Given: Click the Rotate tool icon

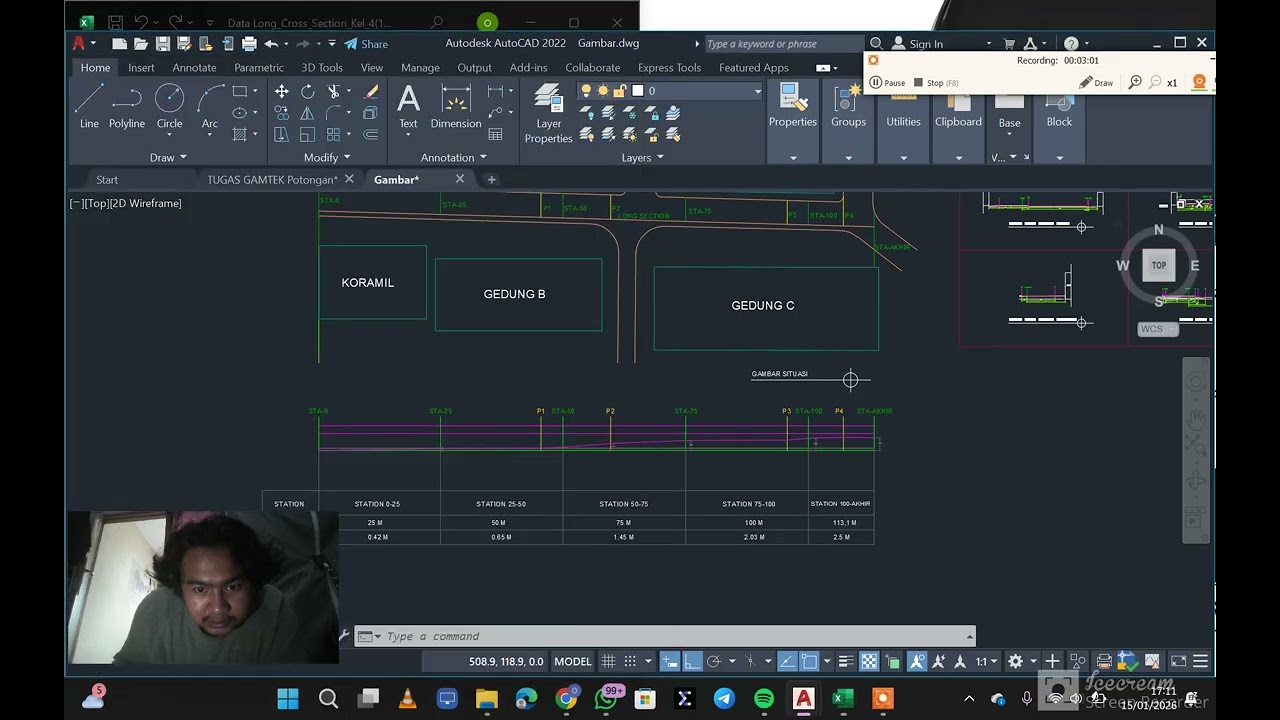Looking at the screenshot, I should tap(307, 91).
